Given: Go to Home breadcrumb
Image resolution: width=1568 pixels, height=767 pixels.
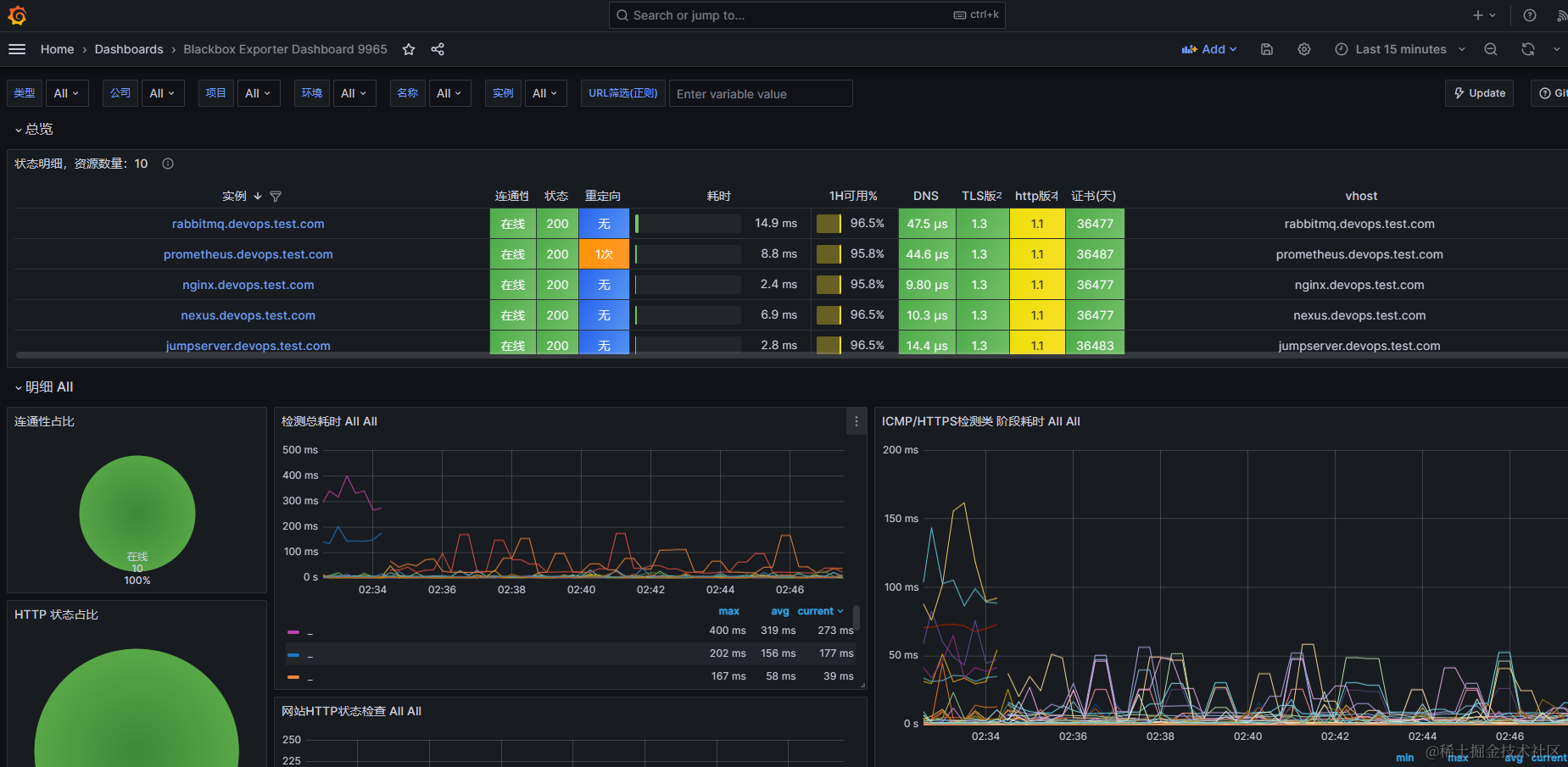Looking at the screenshot, I should pyautogui.click(x=57, y=49).
